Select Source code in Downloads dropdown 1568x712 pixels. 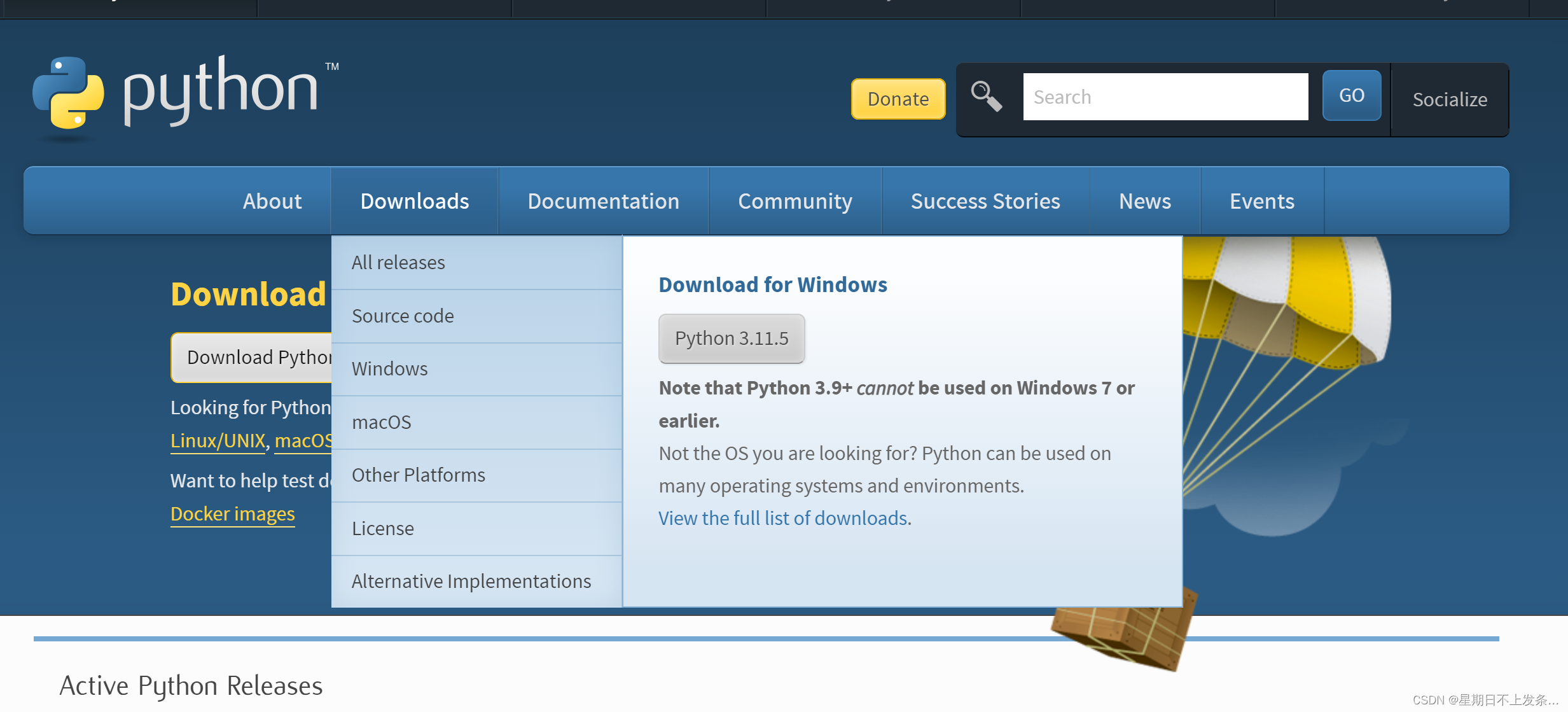476,316
